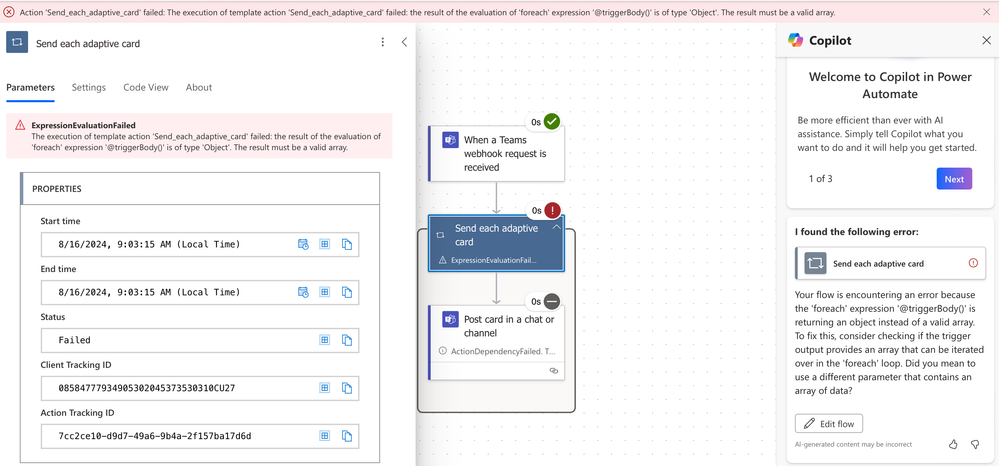Image resolution: width=999 pixels, height=466 pixels.
Task: Open the three-dot more options menu
Action: click(x=382, y=42)
